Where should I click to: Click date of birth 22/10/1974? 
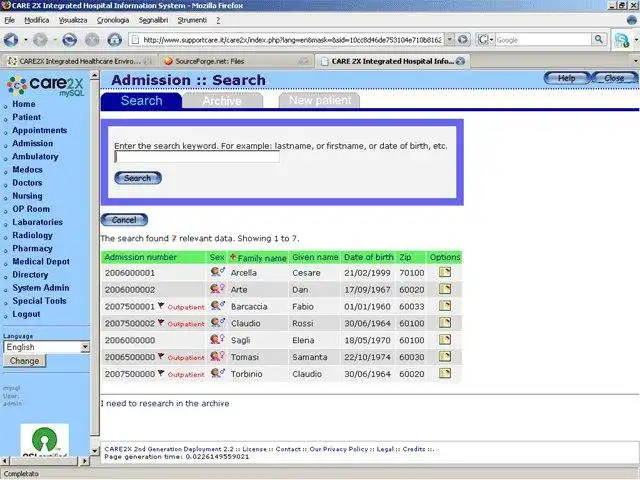pos(367,357)
